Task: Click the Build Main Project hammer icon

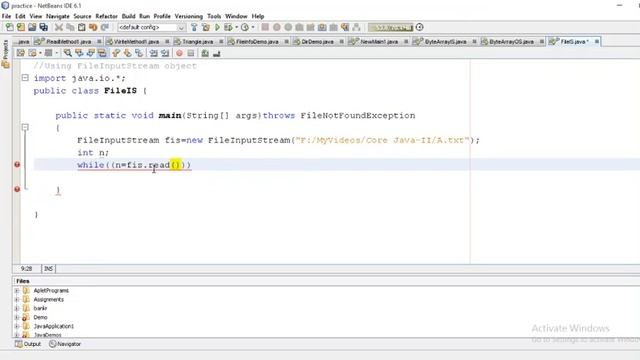Action: tap(194, 27)
